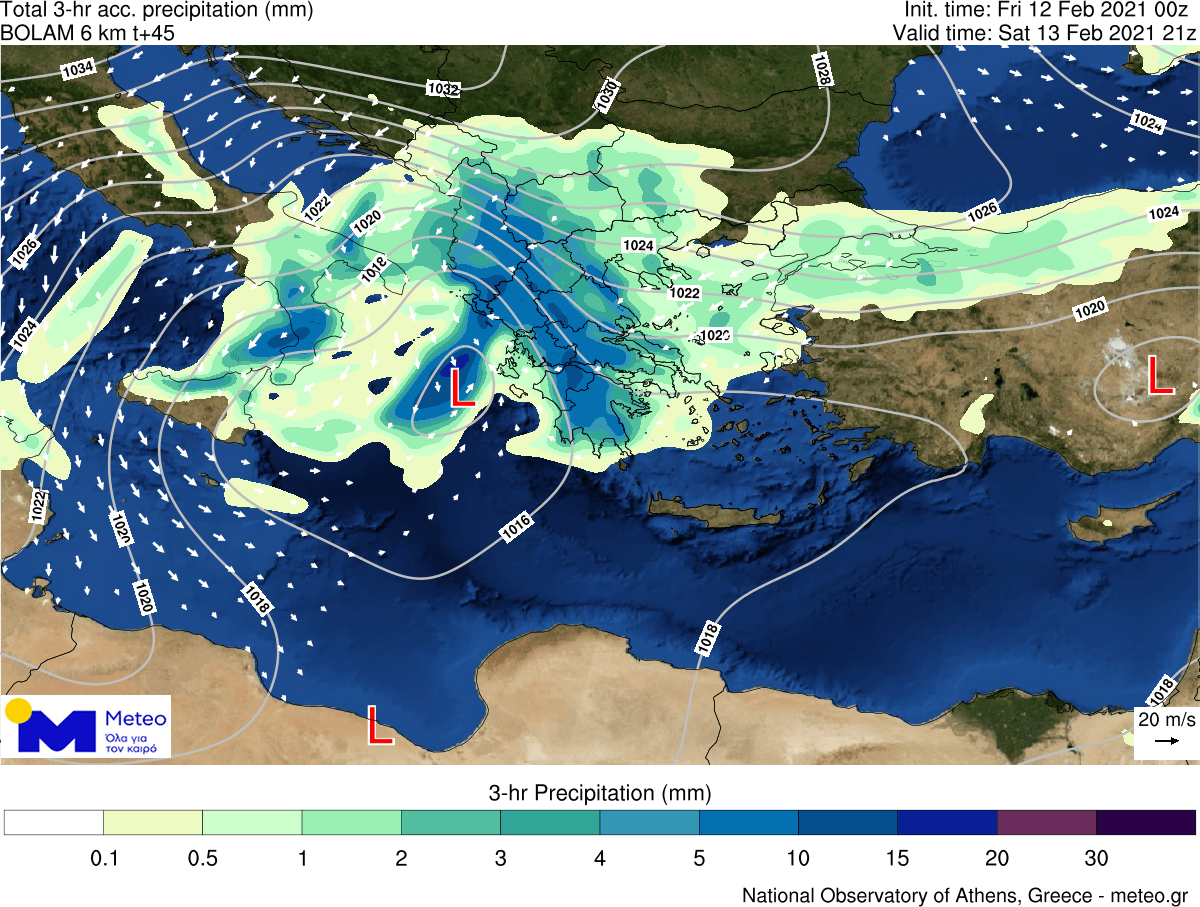The image size is (1200, 907).
Task: Select the red L marker over Ionian Sea
Action: point(461,387)
